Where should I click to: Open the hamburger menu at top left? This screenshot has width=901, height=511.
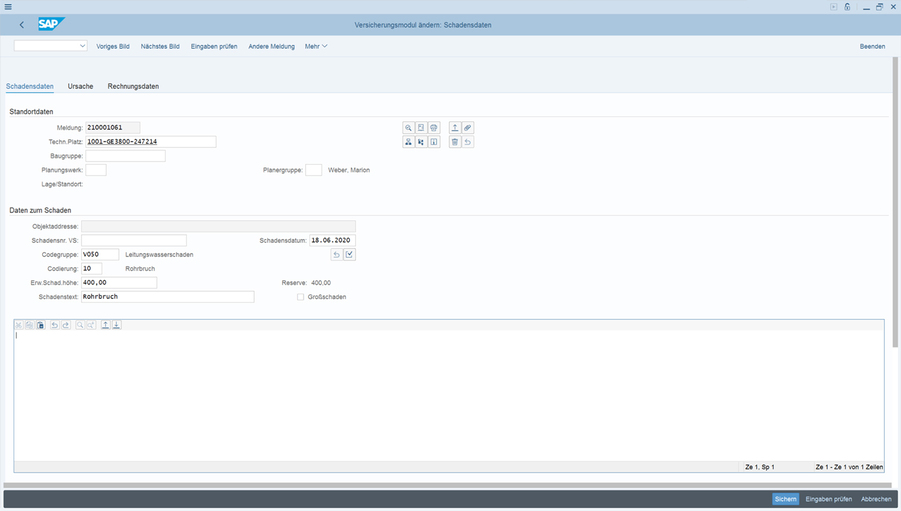9,6
